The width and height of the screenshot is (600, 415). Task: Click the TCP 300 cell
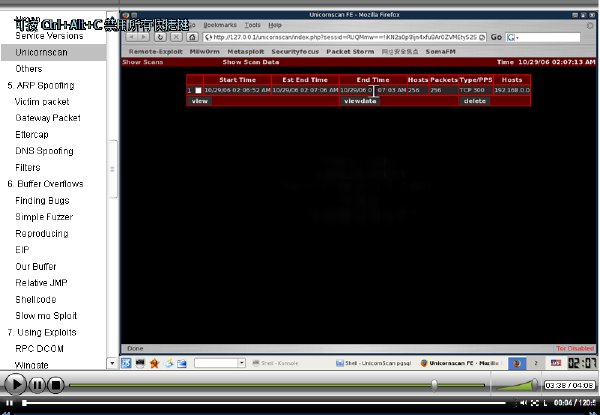476,90
